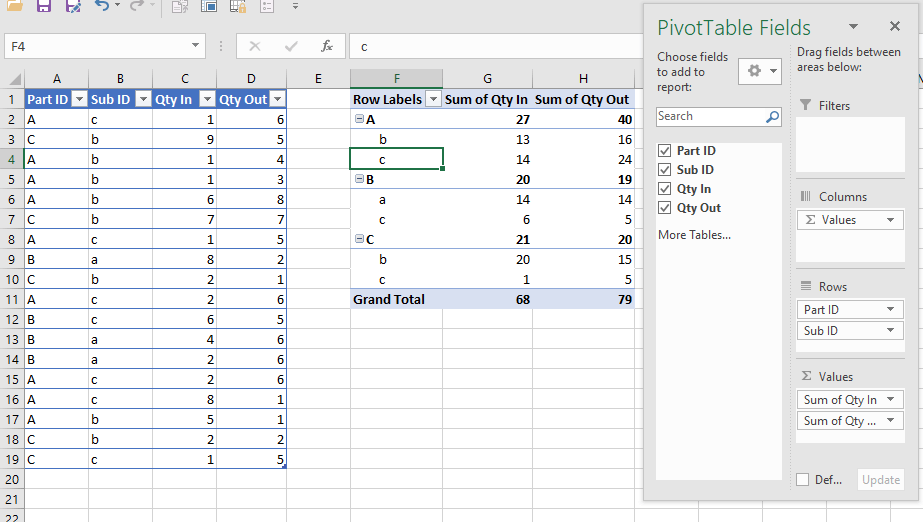Click the empty Filters drop area

coord(850,144)
